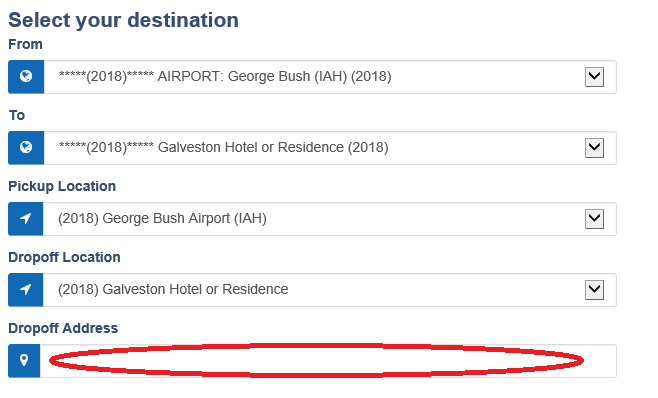The width and height of the screenshot is (658, 398).
Task: Expand the From dropdown arrow
Action: (x=594, y=77)
